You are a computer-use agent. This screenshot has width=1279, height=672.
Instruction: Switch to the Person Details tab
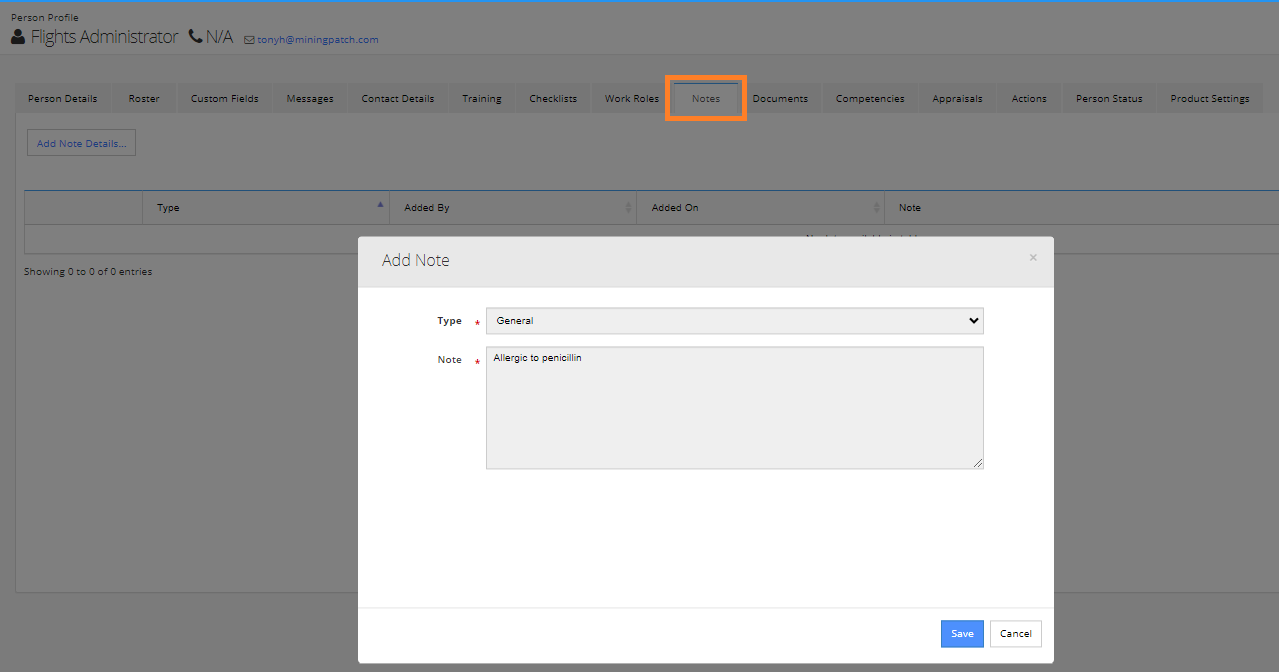click(62, 98)
